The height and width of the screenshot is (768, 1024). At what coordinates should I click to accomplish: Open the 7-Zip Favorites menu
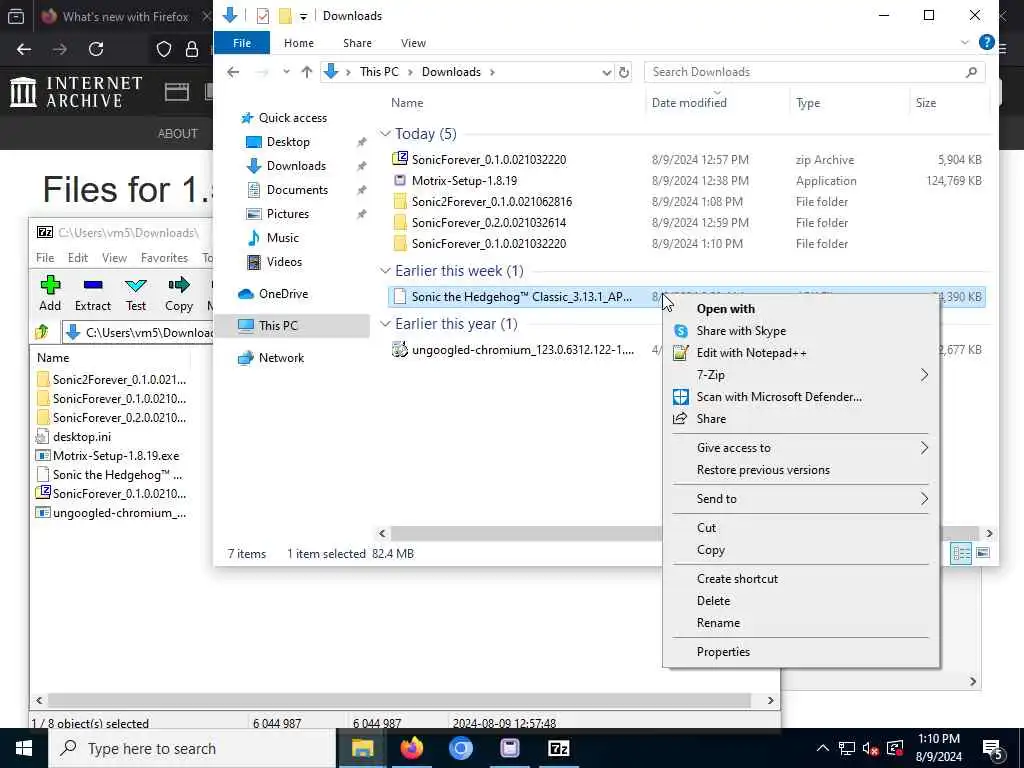pos(164,258)
